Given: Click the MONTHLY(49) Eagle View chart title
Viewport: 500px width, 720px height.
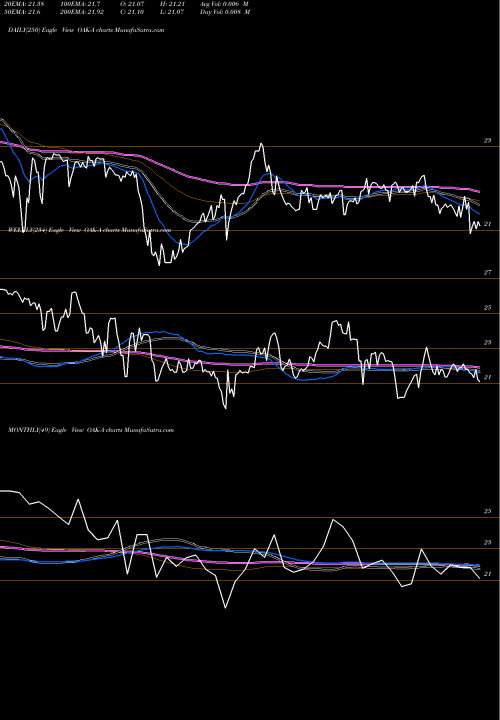Looking at the screenshot, I should tap(91, 430).
